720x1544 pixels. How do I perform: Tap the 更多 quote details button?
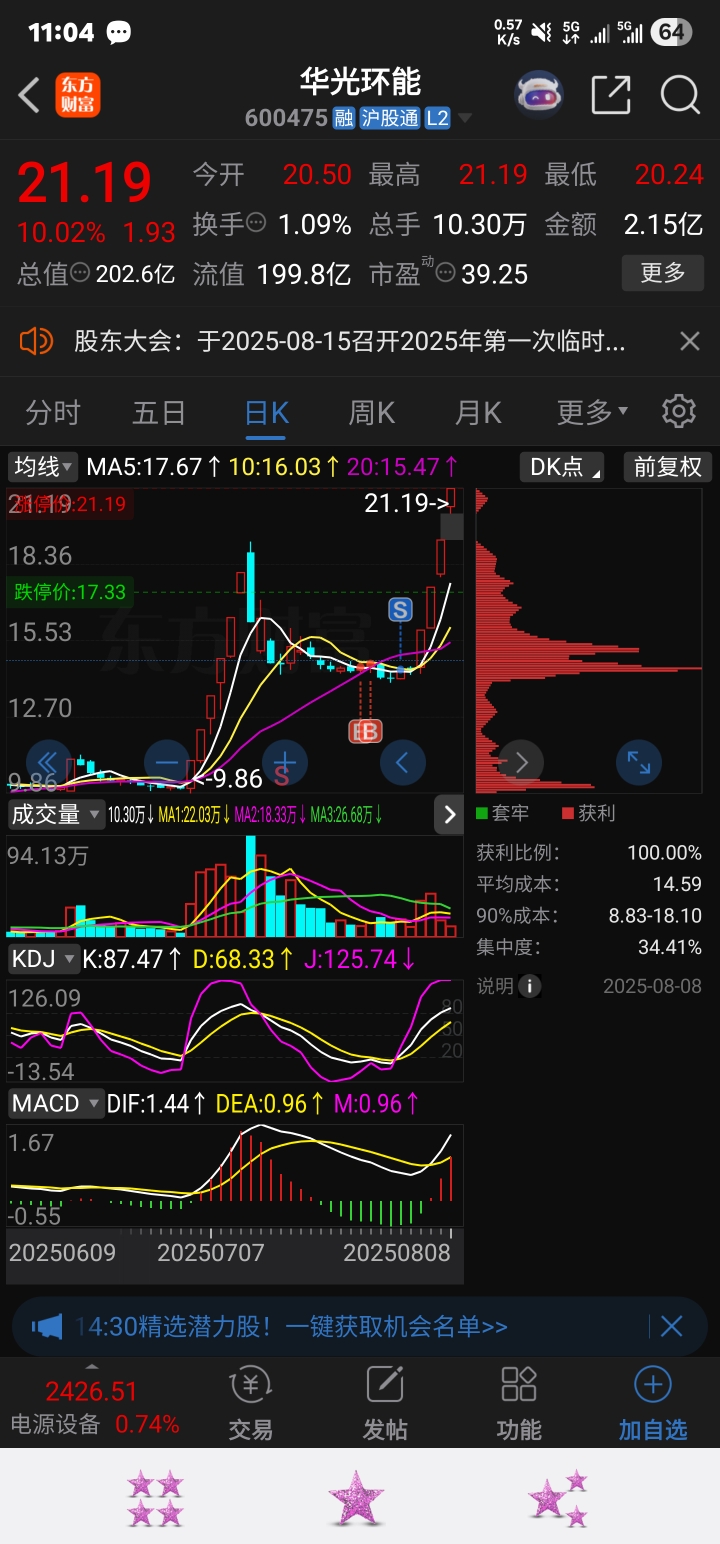coord(662,273)
